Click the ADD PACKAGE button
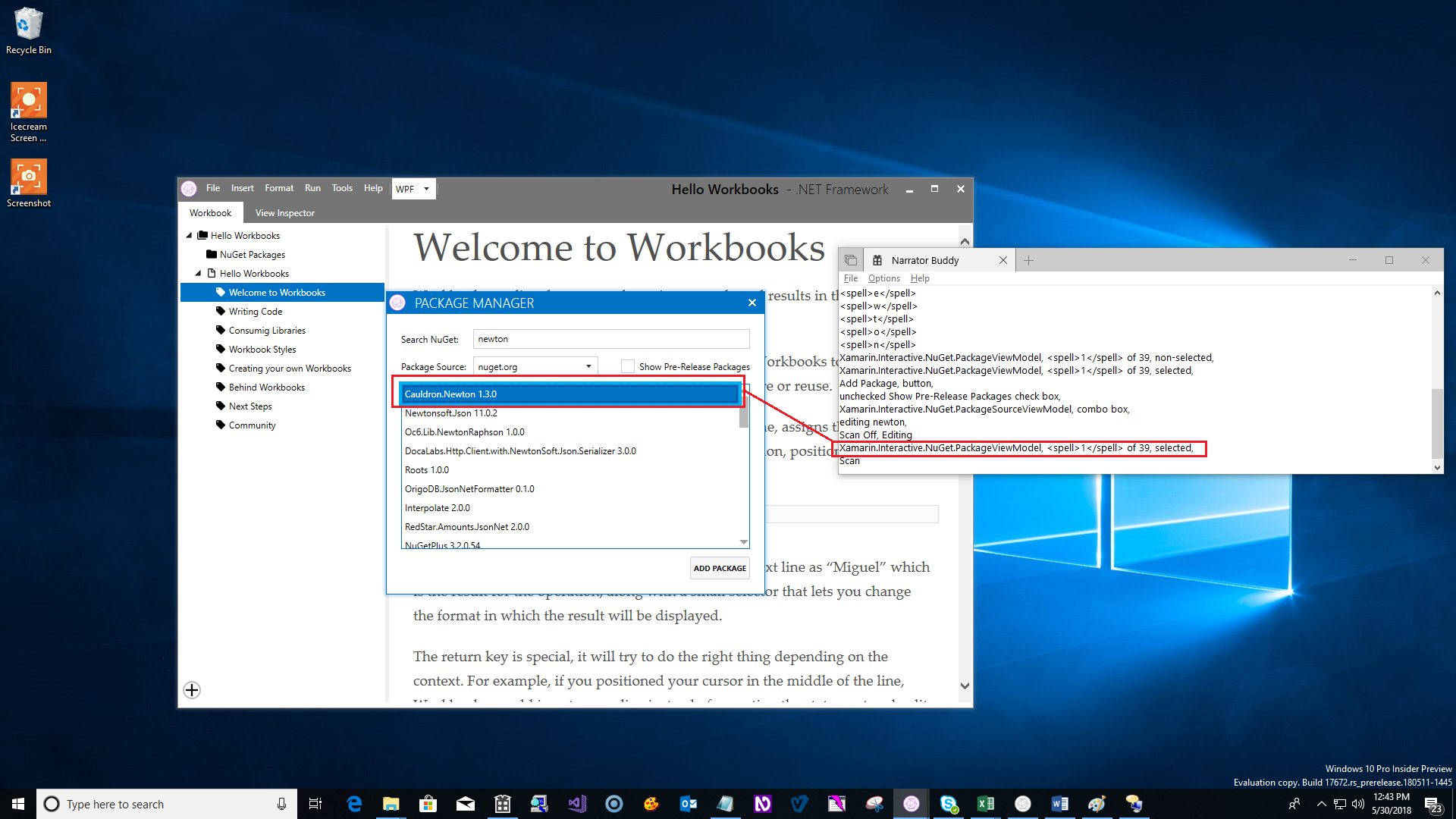1456x819 pixels. point(719,567)
